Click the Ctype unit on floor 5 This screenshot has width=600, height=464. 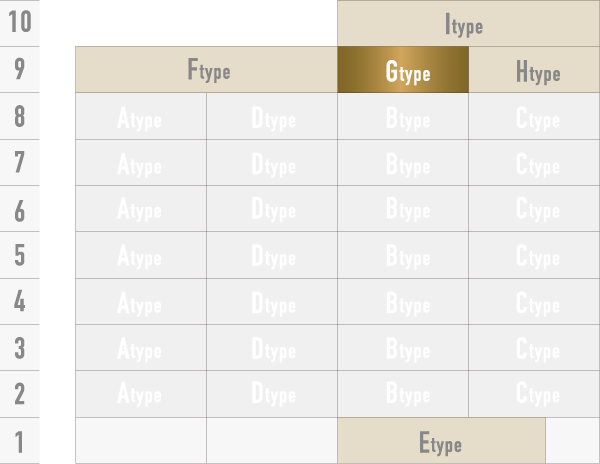(x=534, y=255)
